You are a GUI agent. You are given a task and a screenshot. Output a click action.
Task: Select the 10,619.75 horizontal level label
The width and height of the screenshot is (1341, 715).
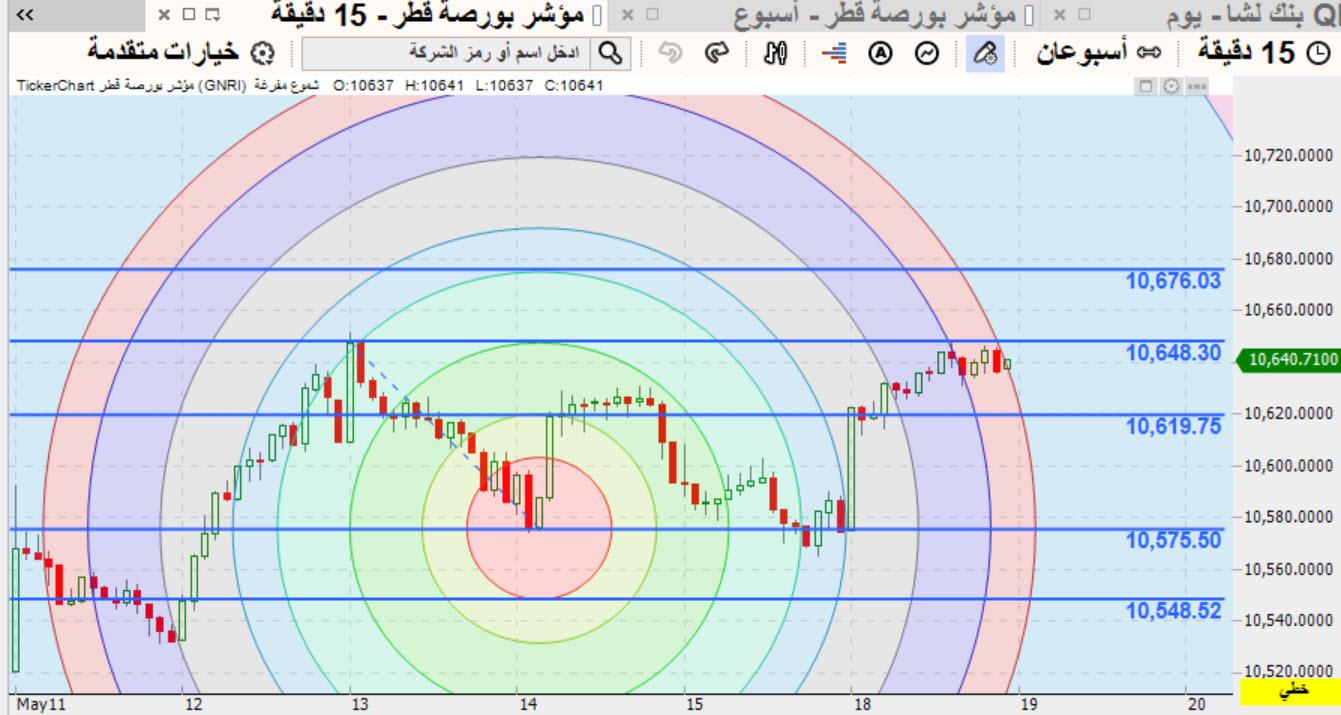click(1173, 427)
